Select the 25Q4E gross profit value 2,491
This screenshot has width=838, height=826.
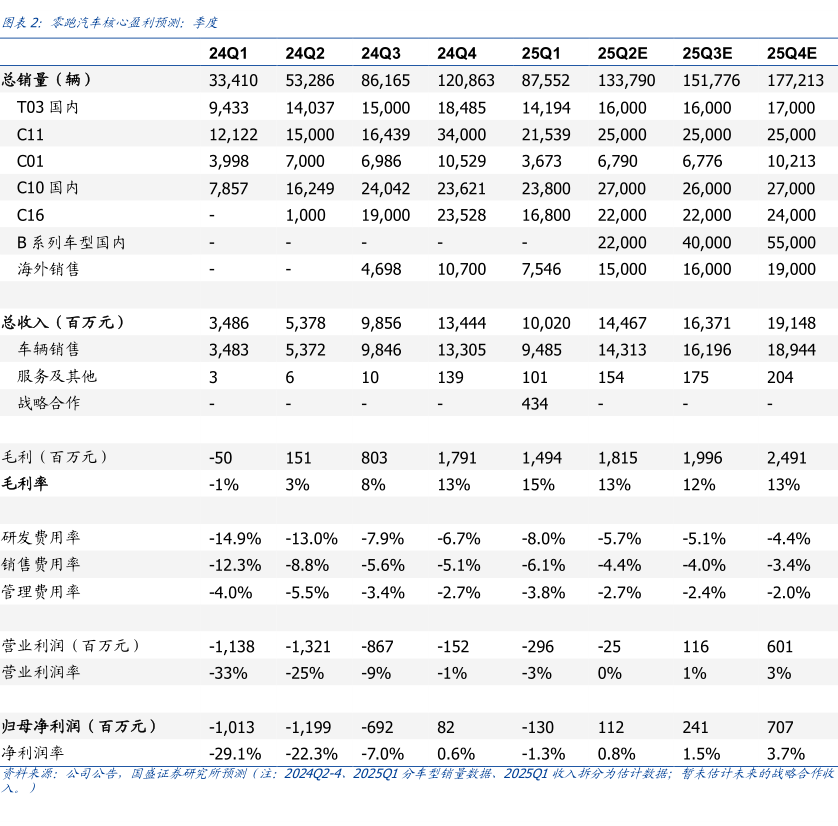pos(788,457)
